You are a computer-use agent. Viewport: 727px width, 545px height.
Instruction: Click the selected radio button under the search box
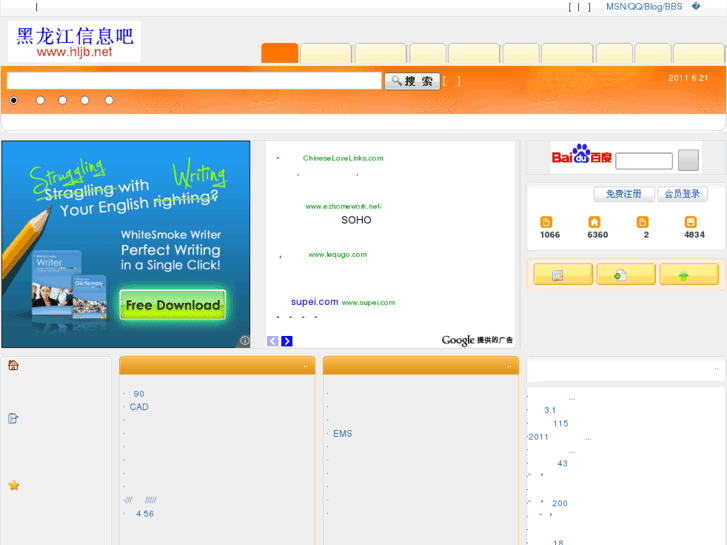tap(14, 100)
